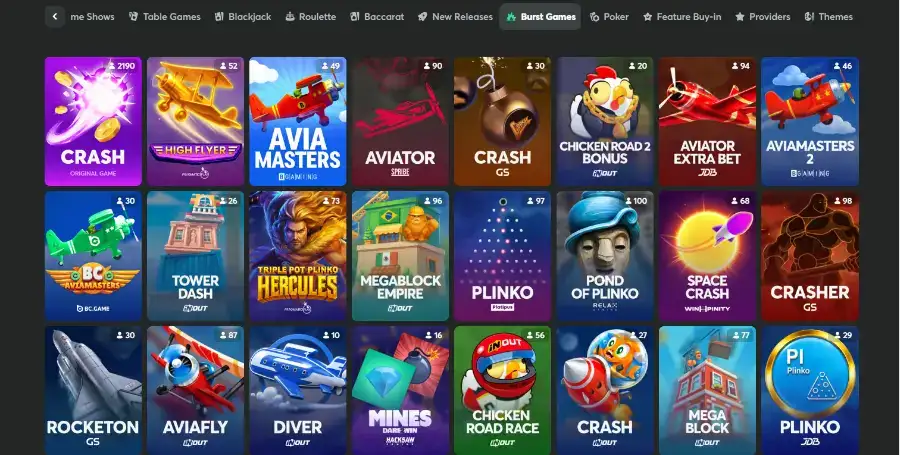Click the left scroll arrow in category bar
The height and width of the screenshot is (455, 900).
tap(55, 17)
